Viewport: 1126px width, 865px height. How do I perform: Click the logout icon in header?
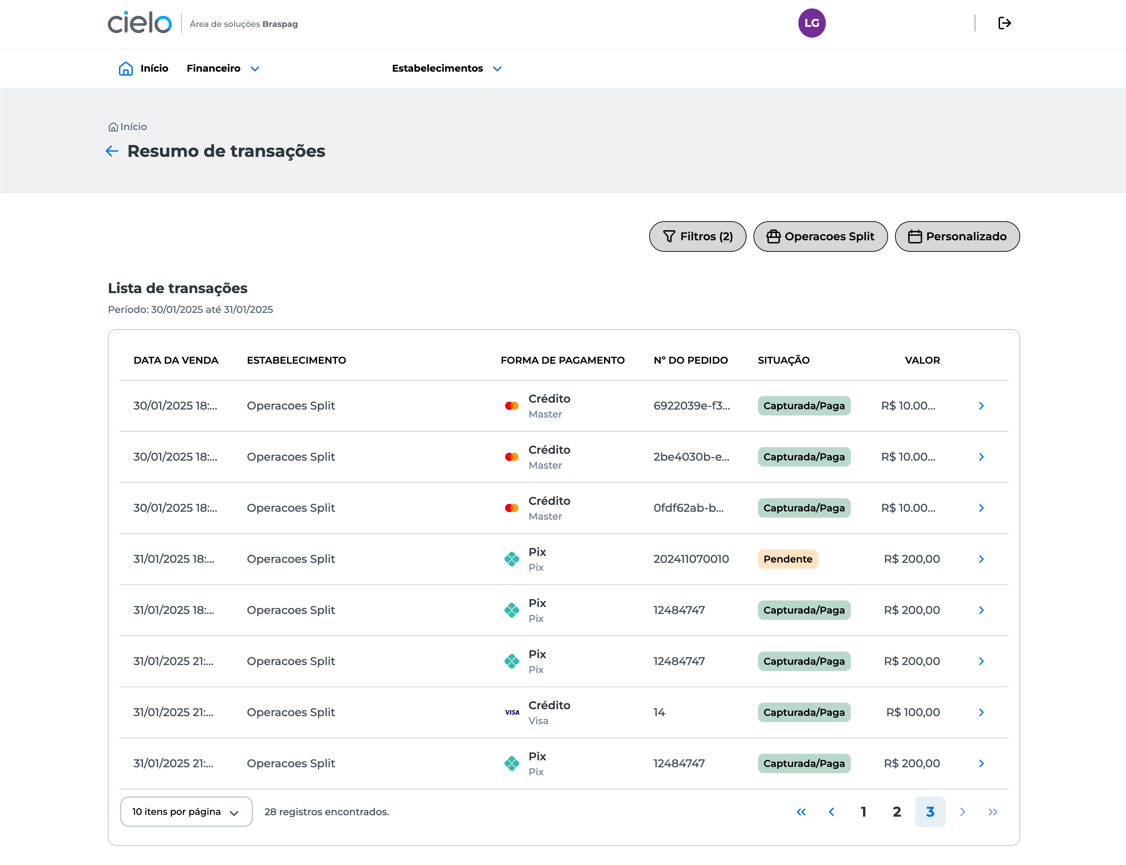coord(1004,23)
